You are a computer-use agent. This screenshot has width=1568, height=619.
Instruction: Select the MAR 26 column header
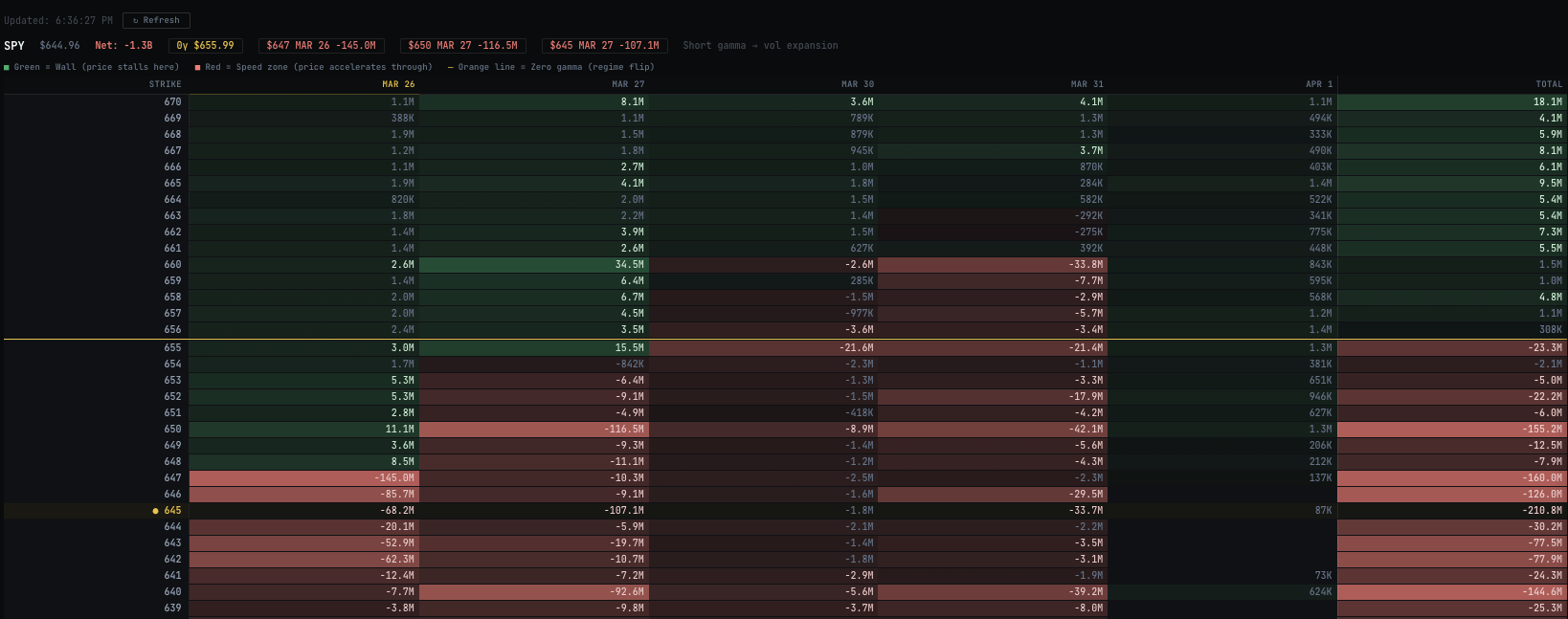point(398,84)
